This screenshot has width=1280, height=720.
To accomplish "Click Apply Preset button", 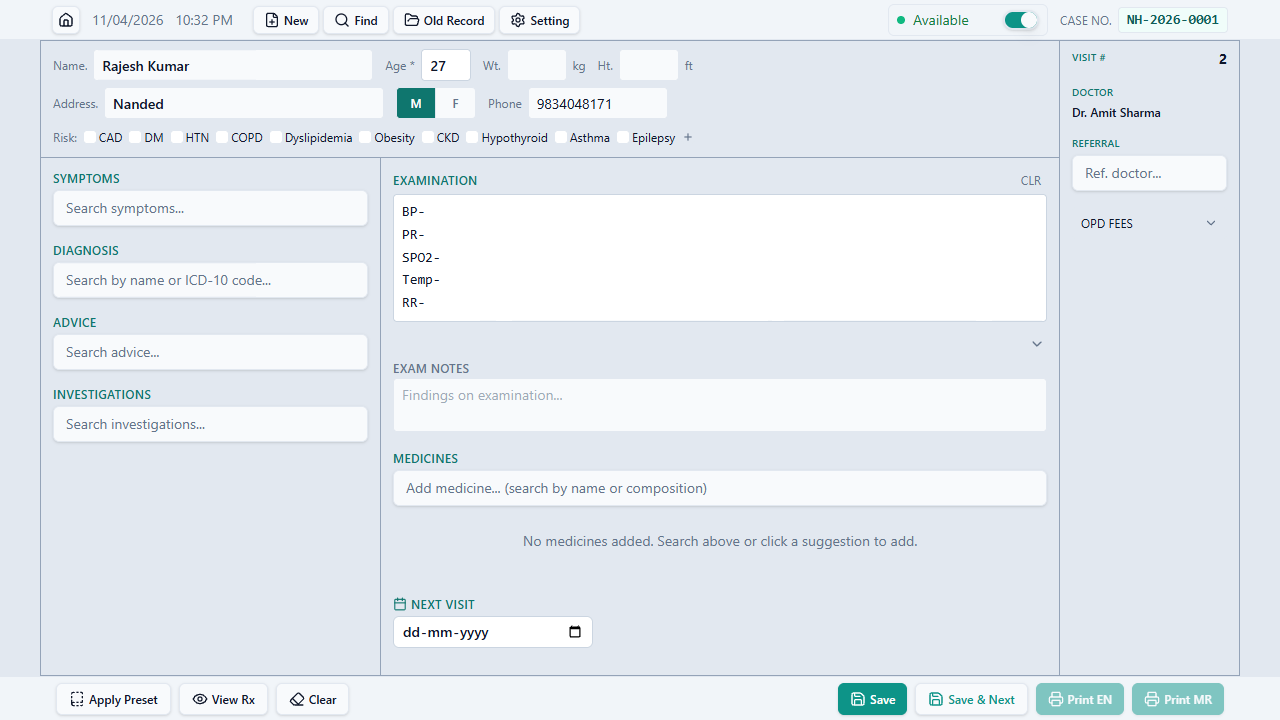I will (114, 699).
